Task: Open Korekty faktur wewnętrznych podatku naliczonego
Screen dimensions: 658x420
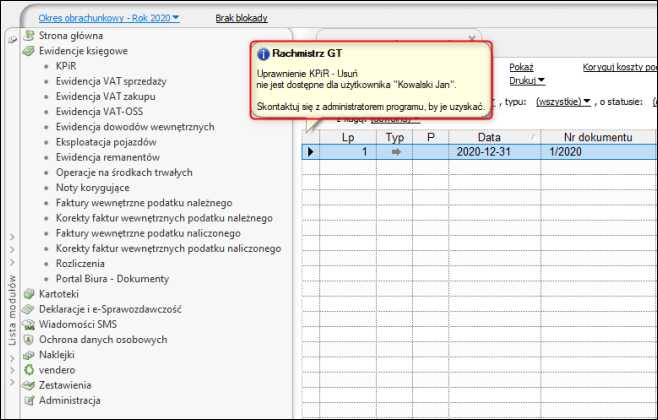Action: tap(169, 248)
